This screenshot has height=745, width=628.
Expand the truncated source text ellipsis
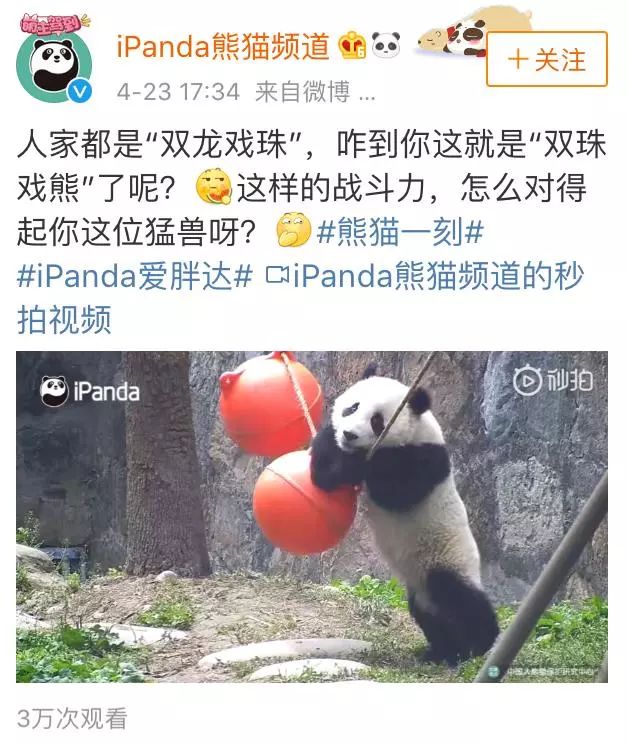tap(367, 91)
